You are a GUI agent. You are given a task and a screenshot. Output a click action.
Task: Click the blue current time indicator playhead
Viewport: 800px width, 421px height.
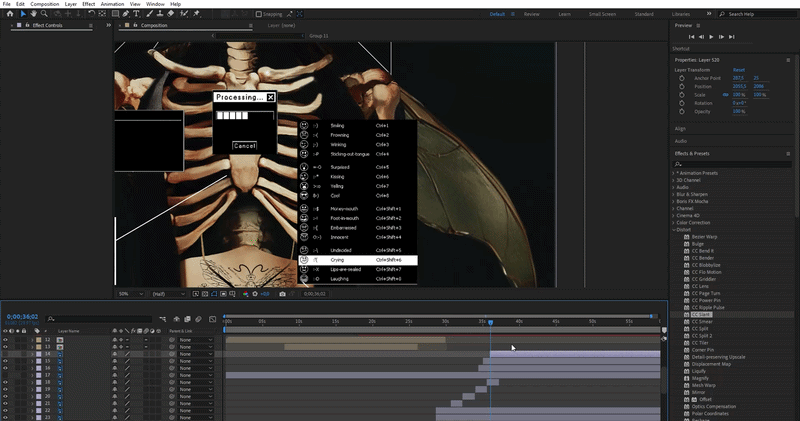coord(490,323)
